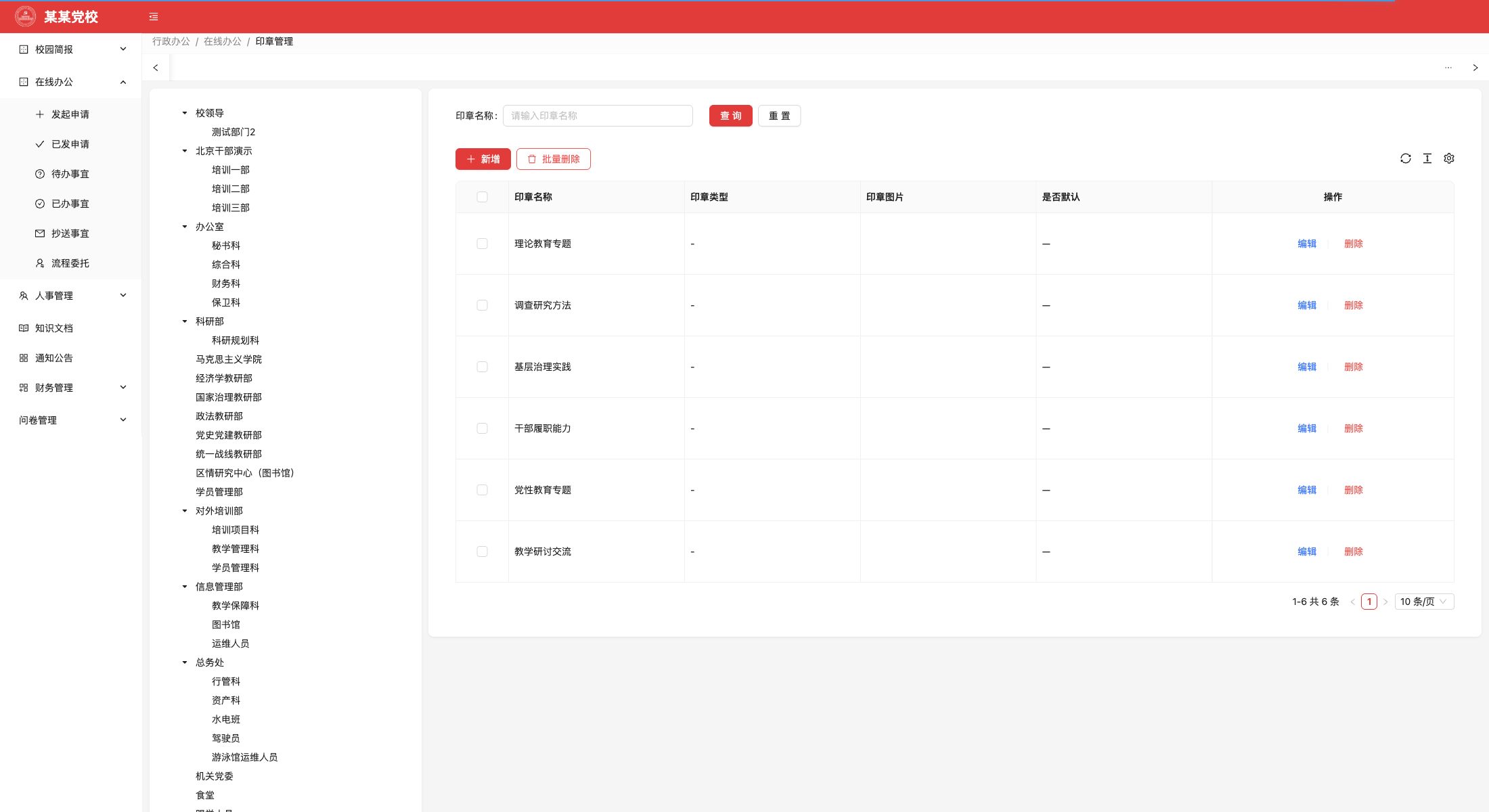Edit the 理论教育专题 seal row

point(1307,244)
